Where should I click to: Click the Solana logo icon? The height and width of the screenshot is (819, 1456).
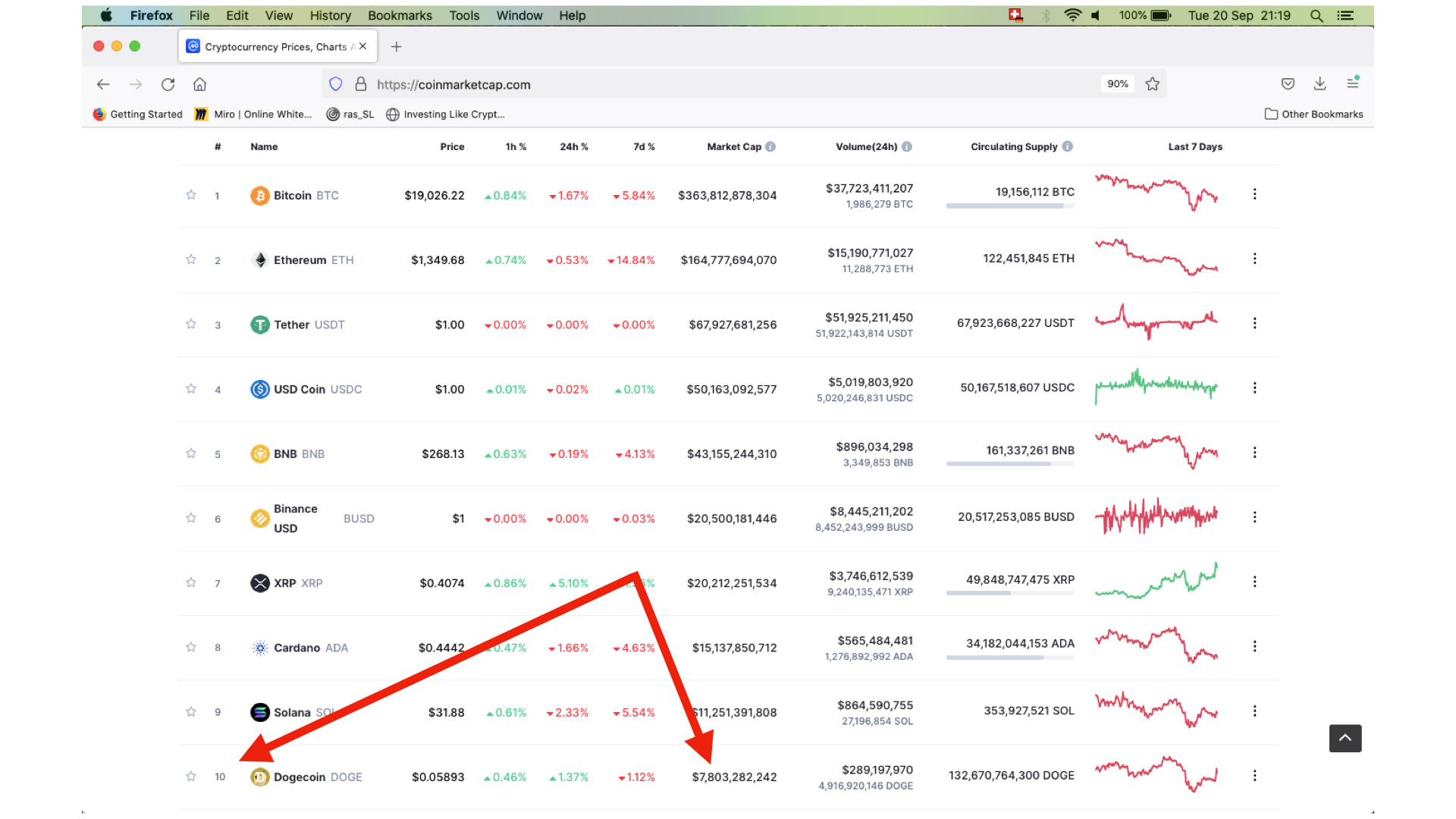[x=260, y=712]
